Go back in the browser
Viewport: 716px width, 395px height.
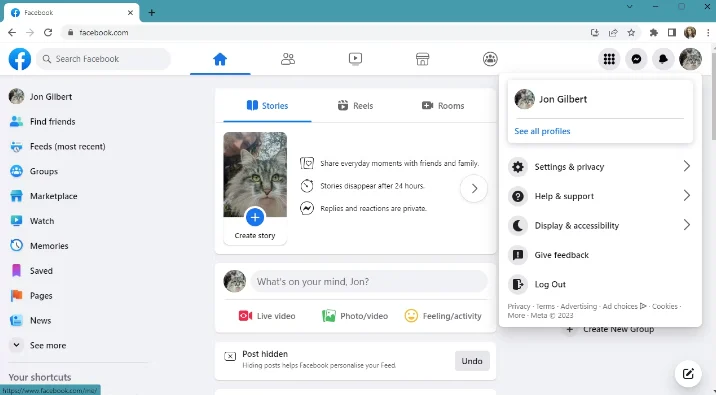click(12, 32)
